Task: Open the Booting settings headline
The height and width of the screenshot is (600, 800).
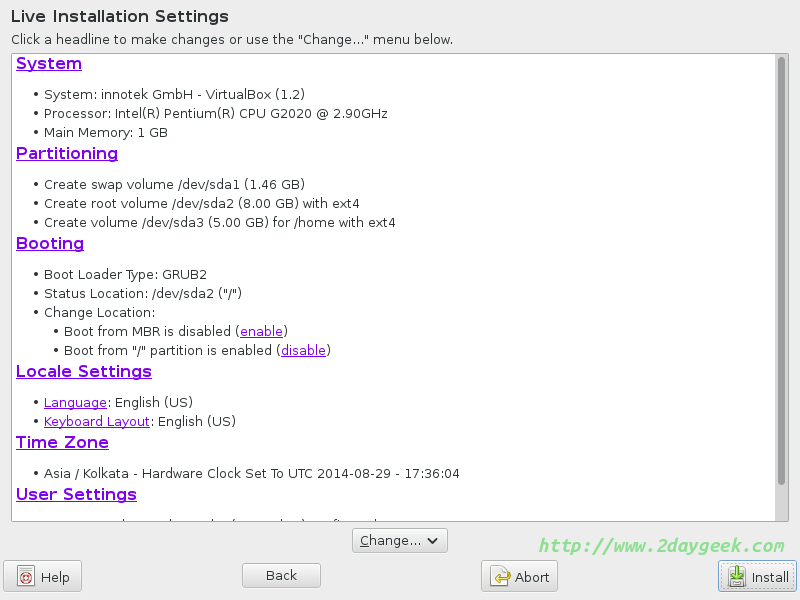Action: 50,244
